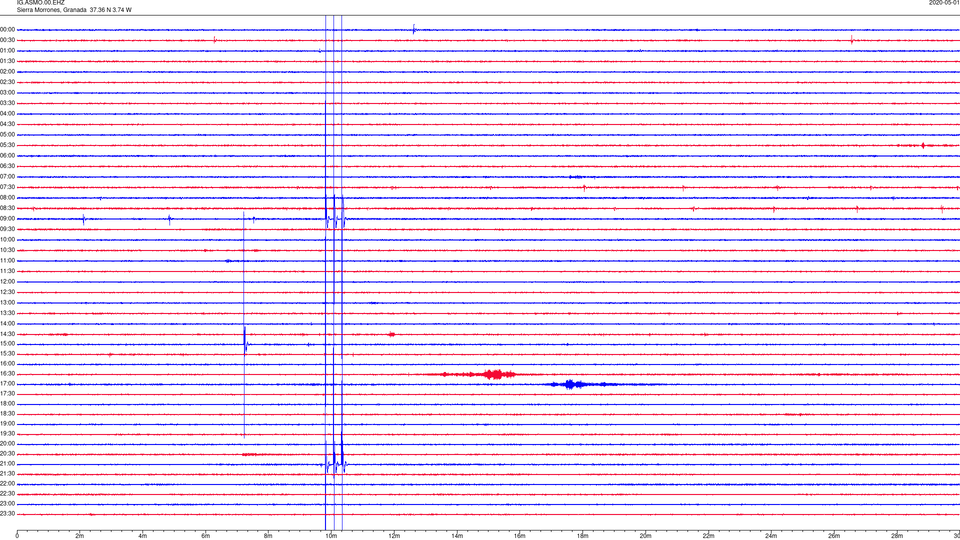Click the 6m tick on the minute axis

point(206,536)
